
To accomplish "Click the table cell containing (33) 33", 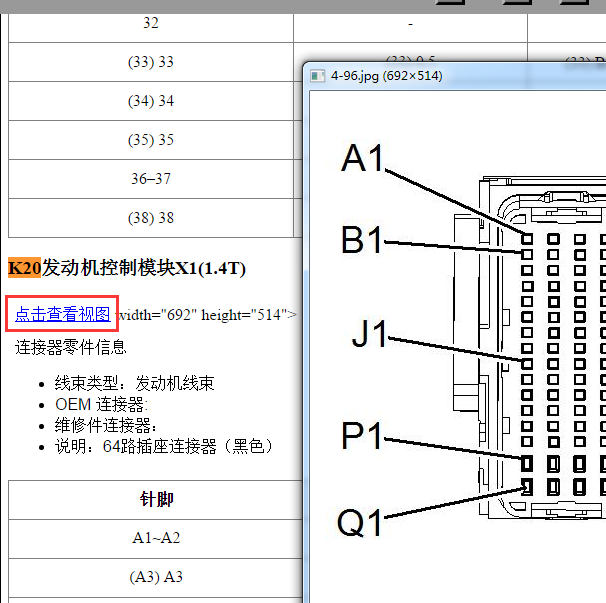I will point(151,62).
